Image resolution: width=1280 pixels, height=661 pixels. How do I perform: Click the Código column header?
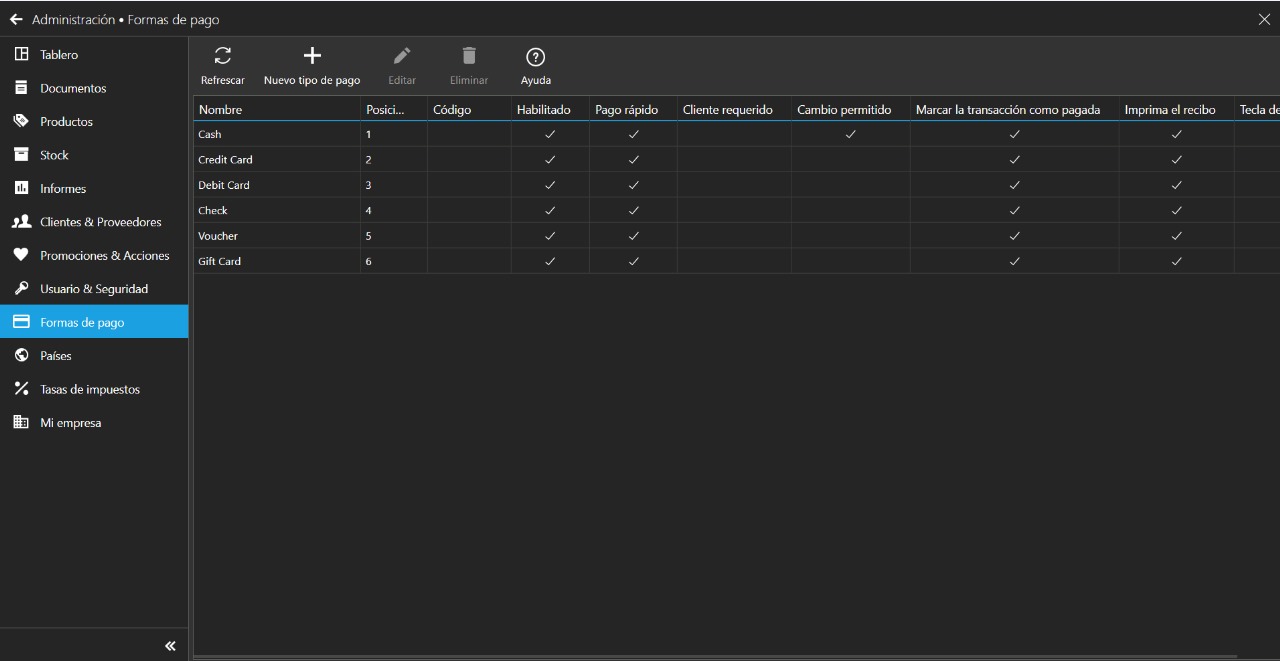[x=469, y=109]
